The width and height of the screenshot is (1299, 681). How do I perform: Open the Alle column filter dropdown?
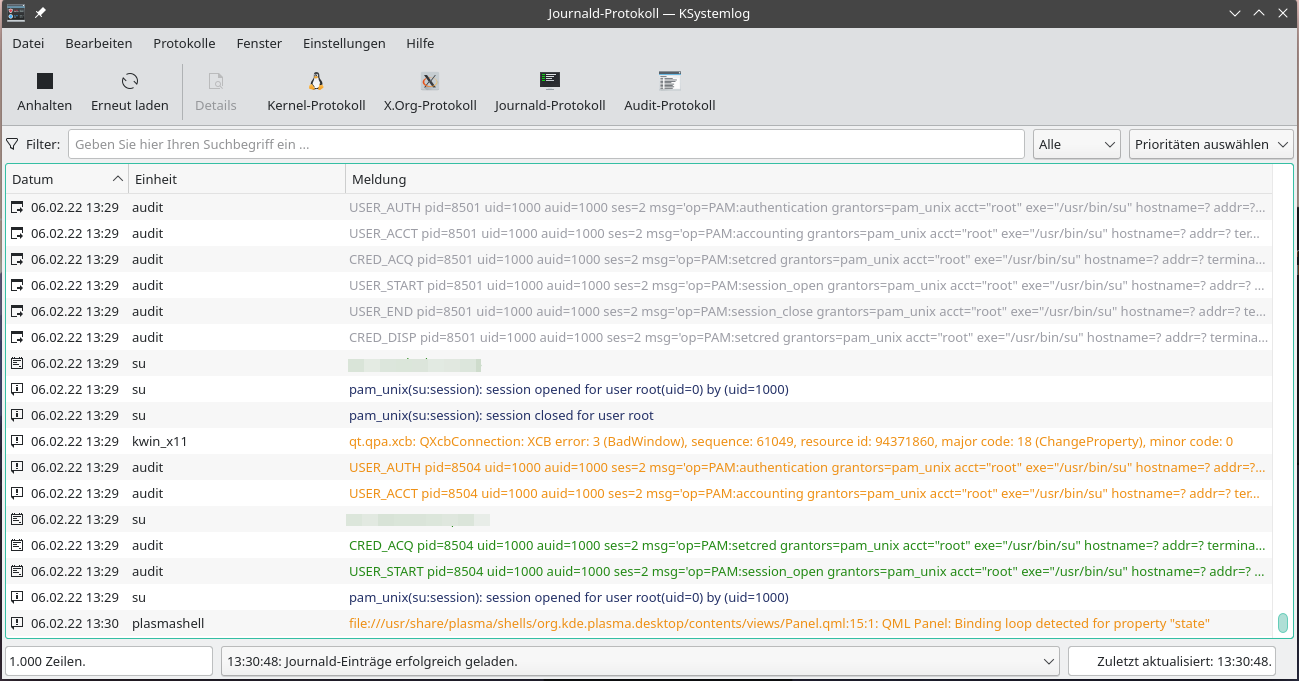(x=1076, y=144)
